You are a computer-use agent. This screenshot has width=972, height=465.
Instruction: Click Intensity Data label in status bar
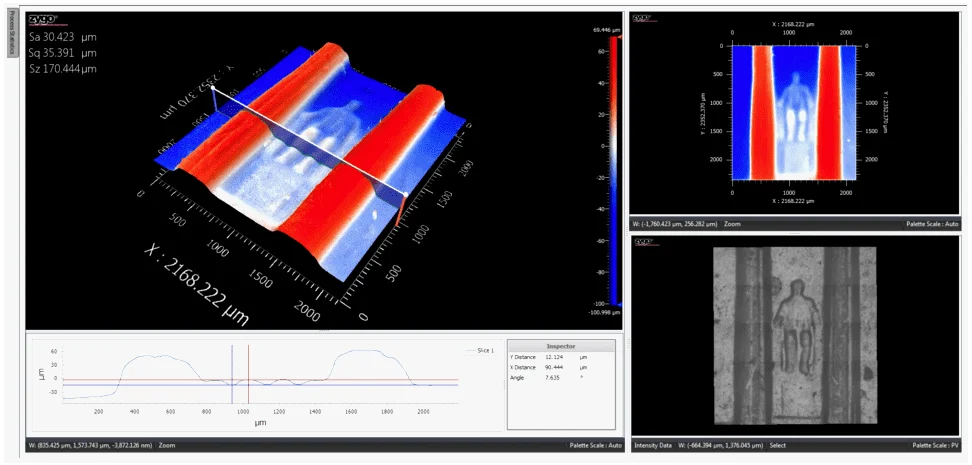(654, 445)
